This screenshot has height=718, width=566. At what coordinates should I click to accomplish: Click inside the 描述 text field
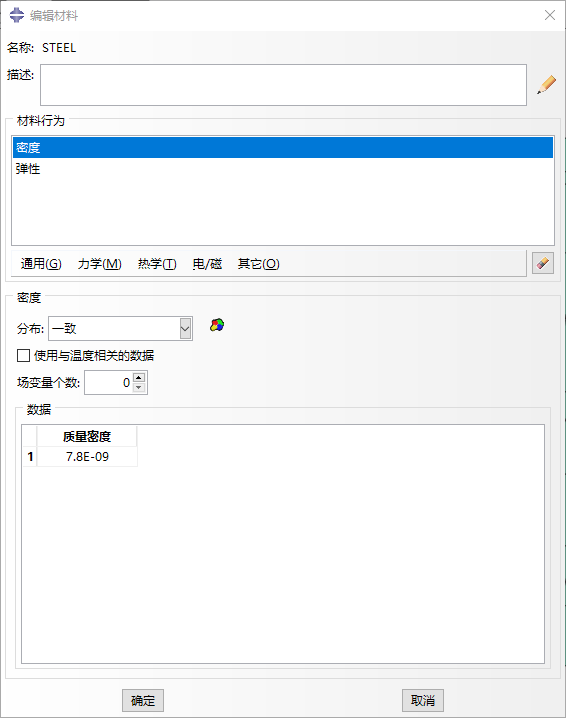(283, 85)
